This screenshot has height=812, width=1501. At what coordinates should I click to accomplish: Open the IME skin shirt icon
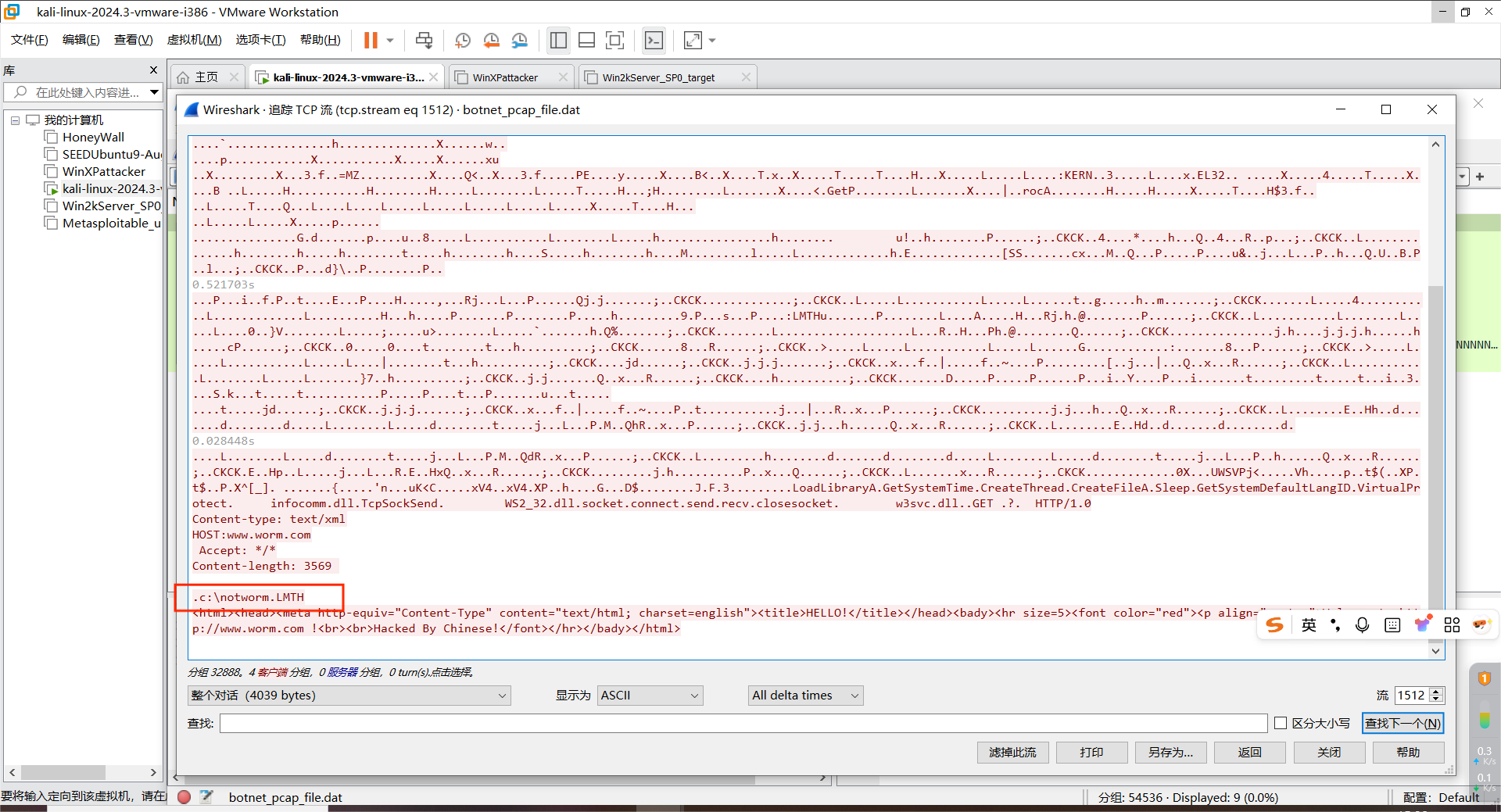point(1423,624)
